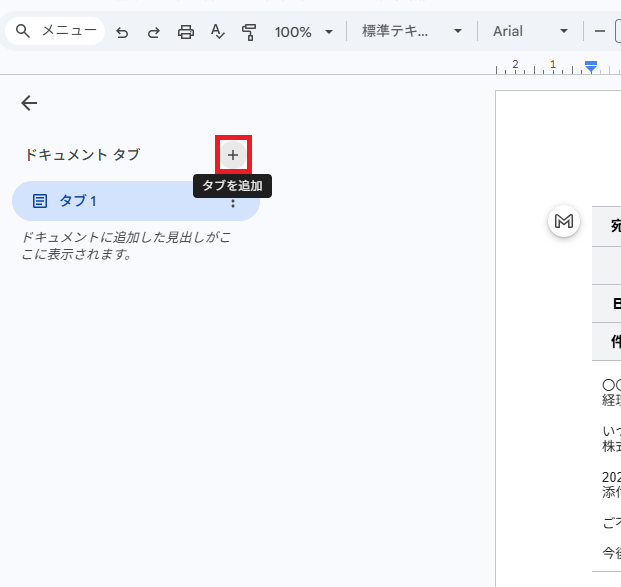Add a new tab with plus button
Image resolution: width=621 pixels, height=587 pixels.
pos(233,155)
